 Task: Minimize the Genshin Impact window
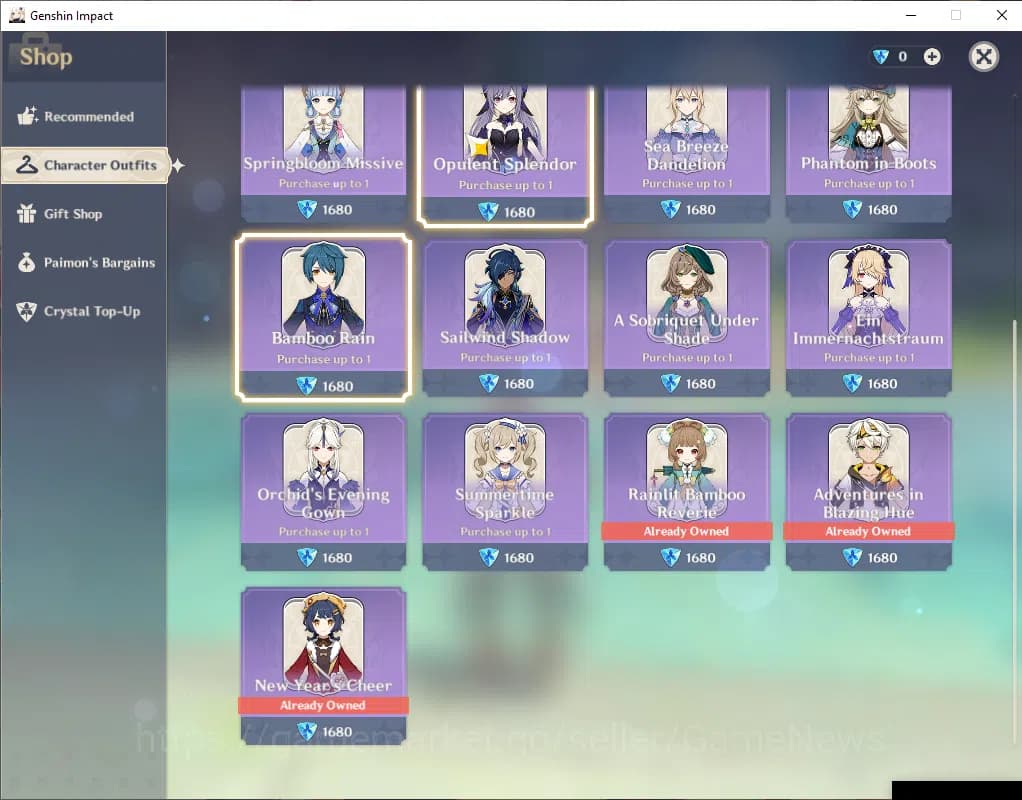tap(911, 15)
